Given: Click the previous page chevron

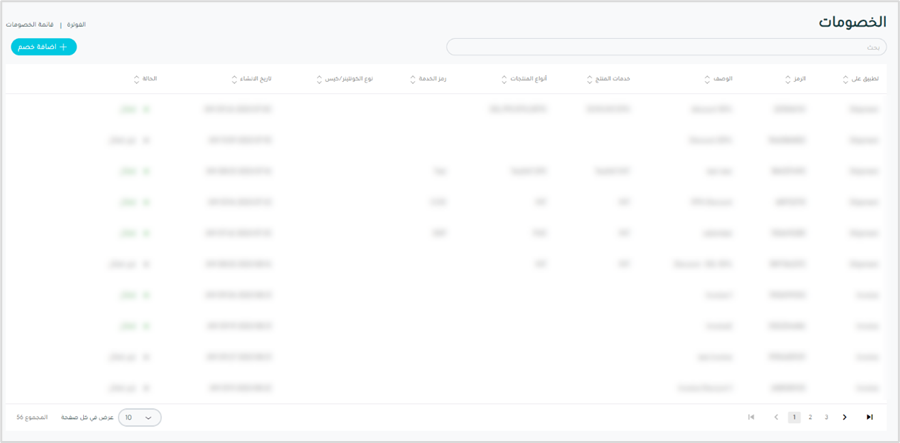Looking at the screenshot, I should (775, 417).
